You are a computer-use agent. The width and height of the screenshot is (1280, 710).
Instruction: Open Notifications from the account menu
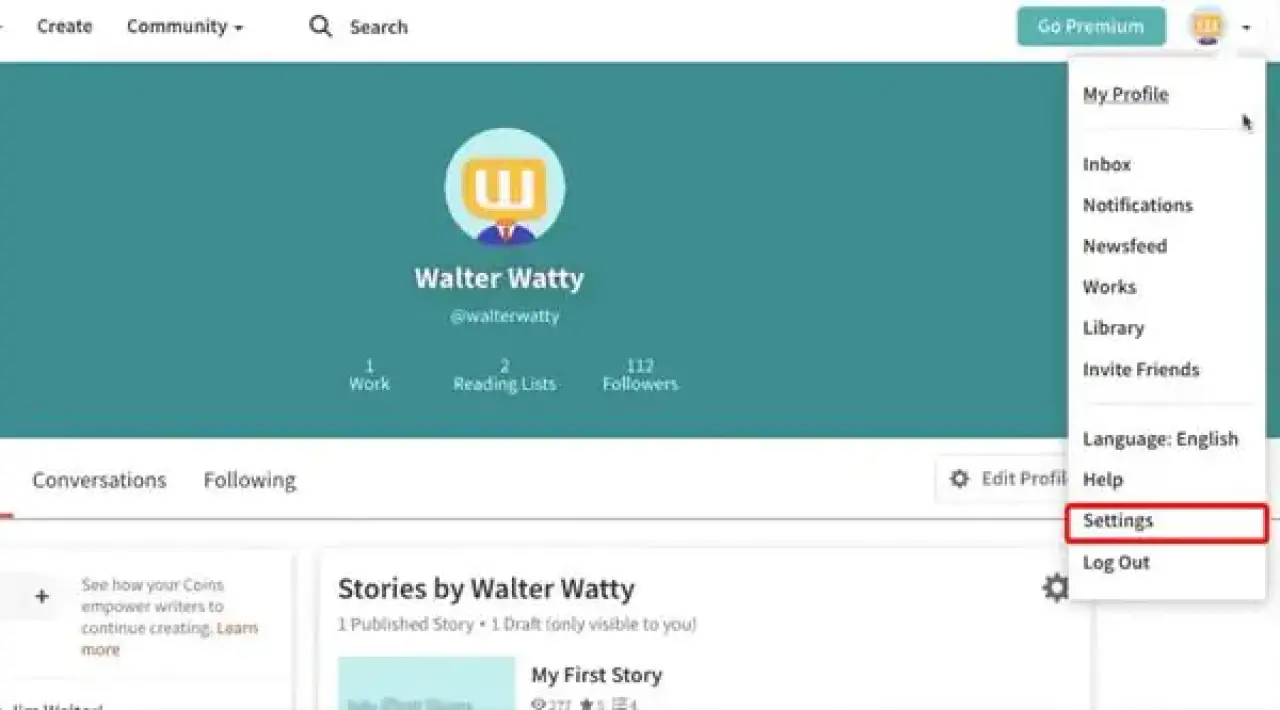coord(1137,205)
